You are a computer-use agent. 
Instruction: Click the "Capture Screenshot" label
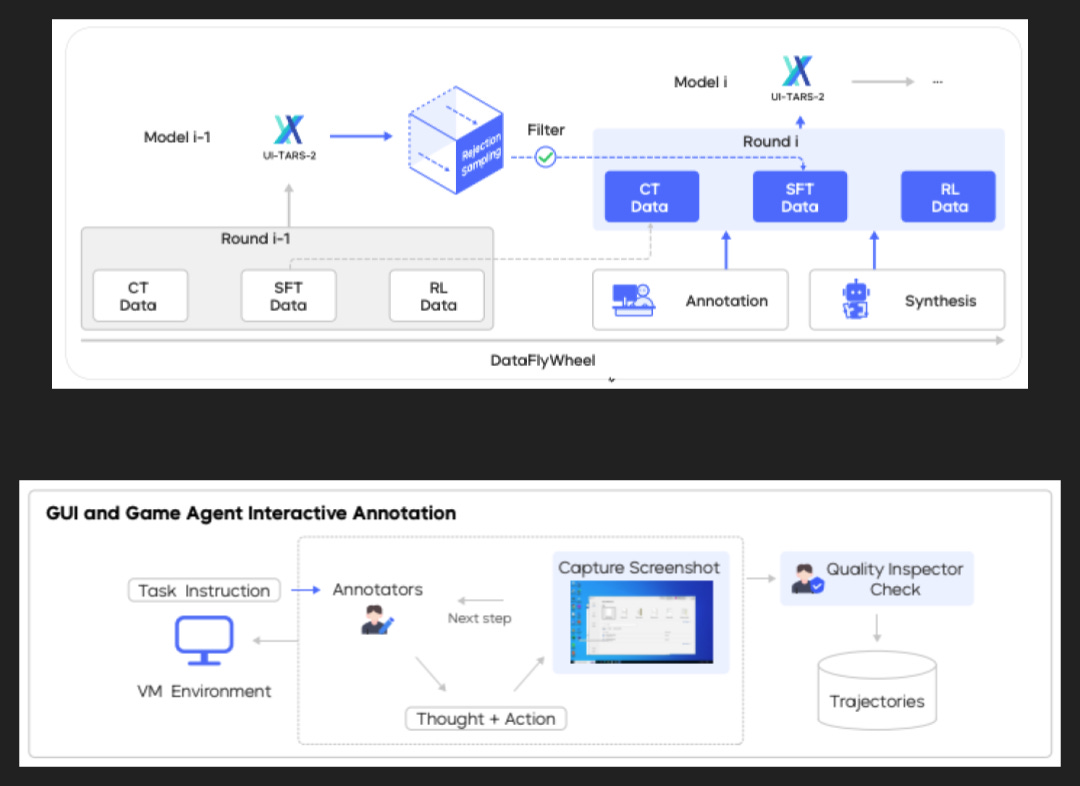pyautogui.click(x=639, y=568)
